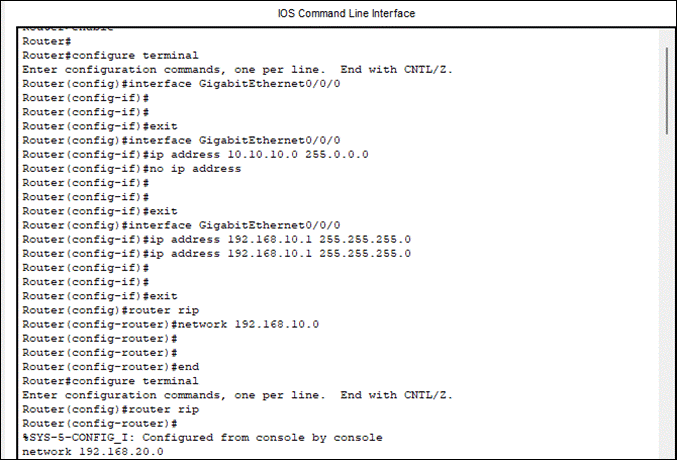Click the first 'interface GigabitEthernet0/0/0' line
The width and height of the screenshot is (677, 460).
(181, 83)
